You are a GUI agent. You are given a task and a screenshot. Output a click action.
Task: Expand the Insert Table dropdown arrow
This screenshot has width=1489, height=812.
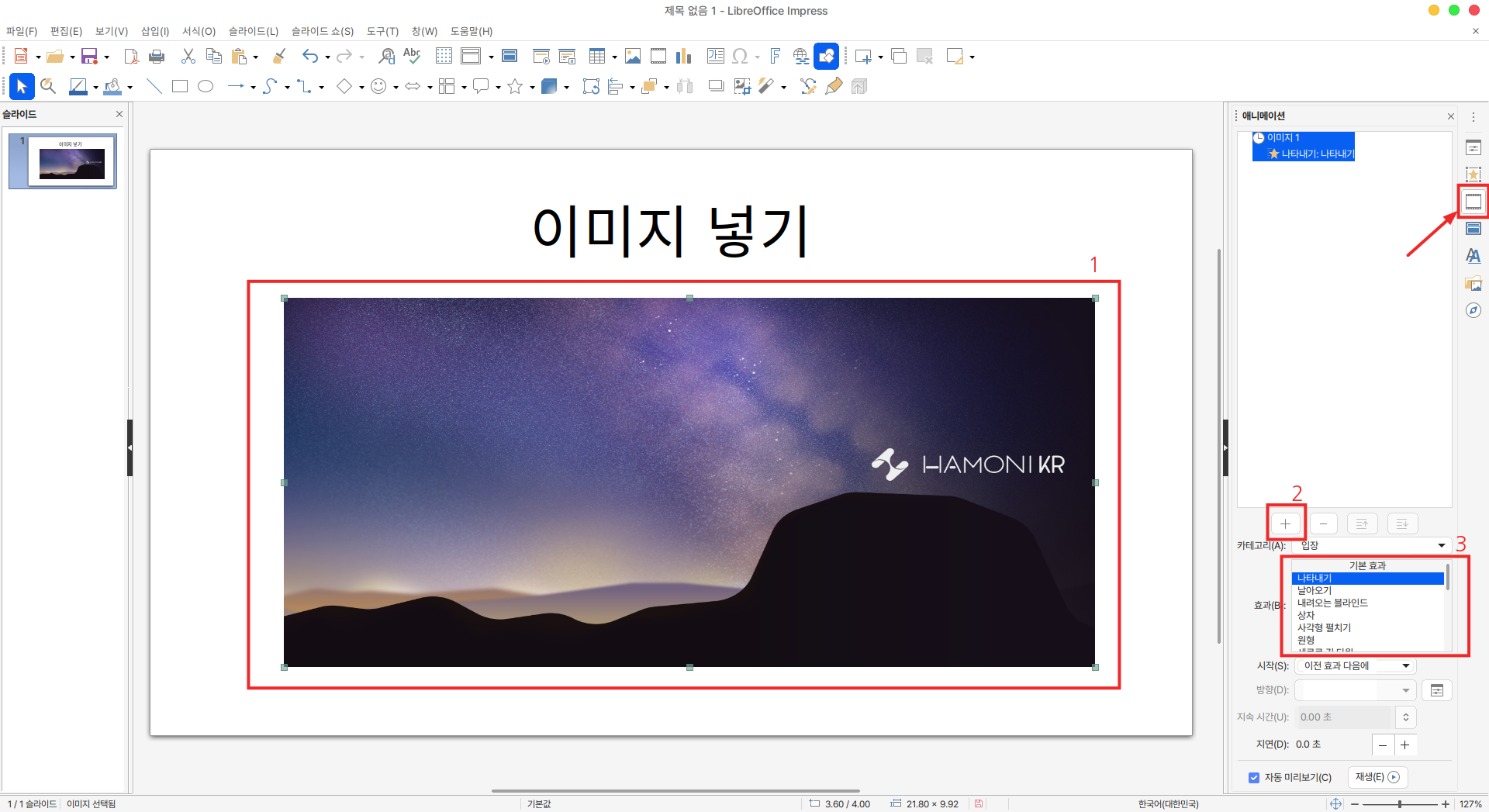tap(614, 57)
